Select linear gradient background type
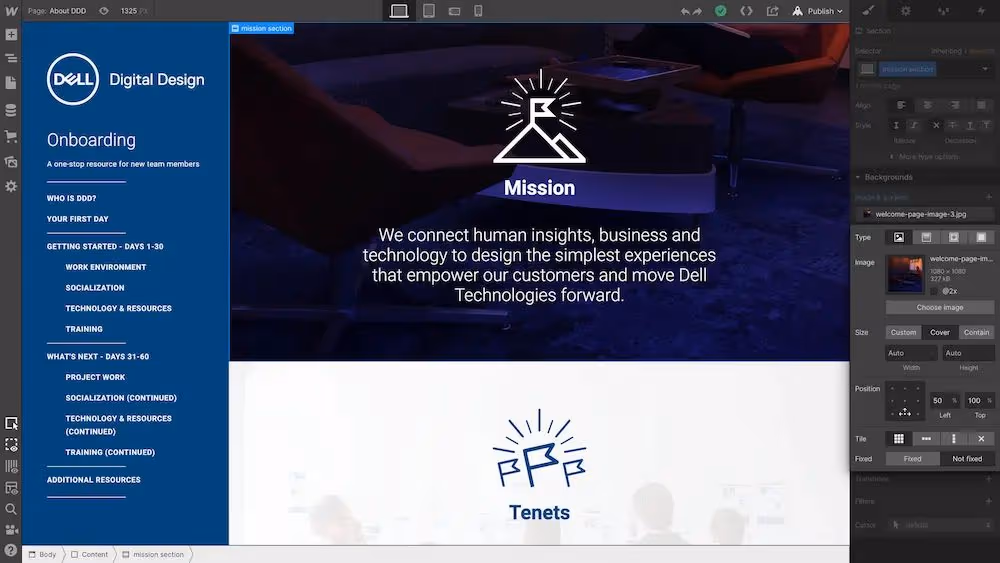This screenshot has height=563, width=1000. 926,237
